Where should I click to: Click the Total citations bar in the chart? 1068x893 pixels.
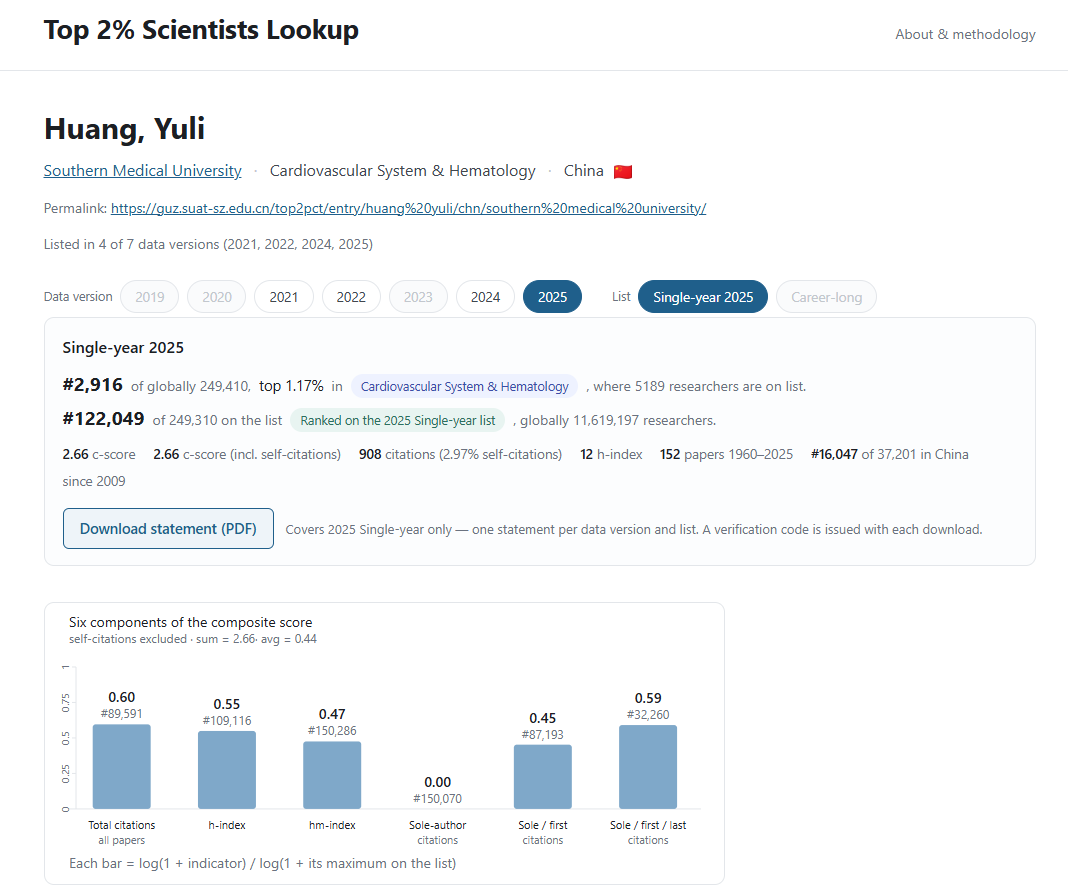coord(121,766)
